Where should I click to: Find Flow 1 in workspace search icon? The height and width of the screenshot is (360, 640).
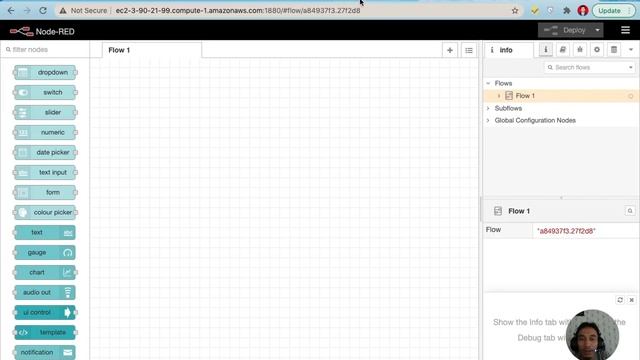click(x=630, y=211)
